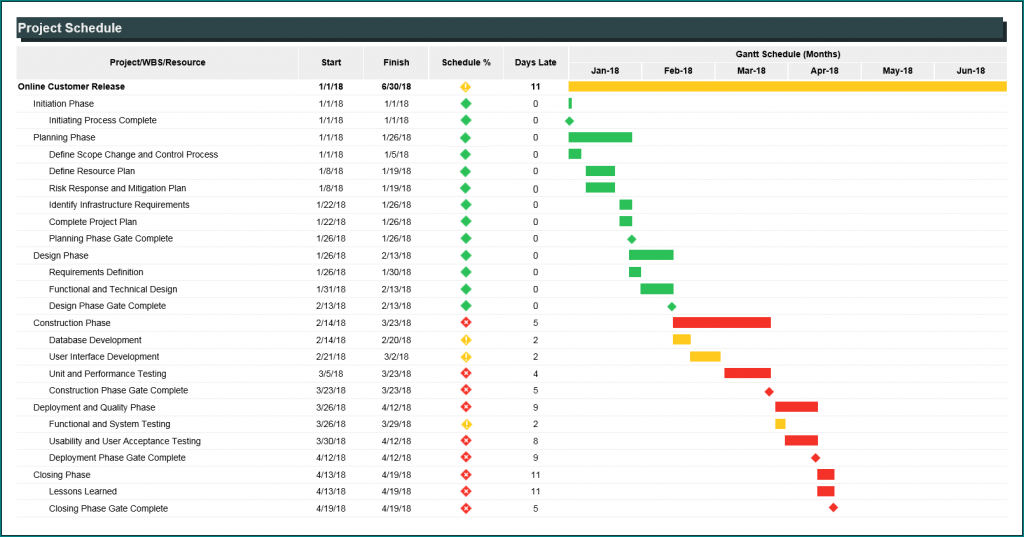Click the yellow status icon for Database Development
The height and width of the screenshot is (537, 1024).
pyautogui.click(x=465, y=340)
